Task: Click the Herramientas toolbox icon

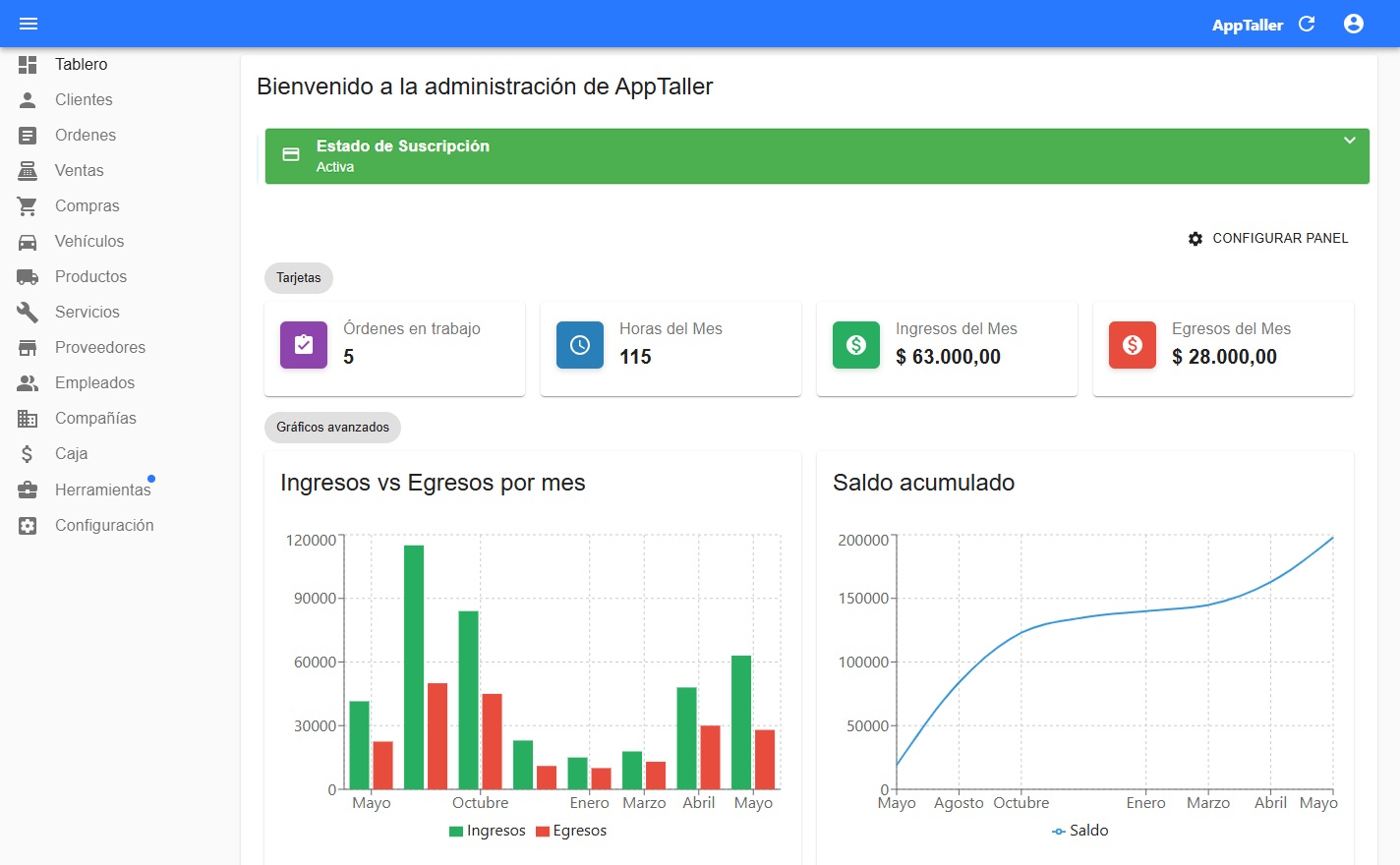Action: (28, 490)
